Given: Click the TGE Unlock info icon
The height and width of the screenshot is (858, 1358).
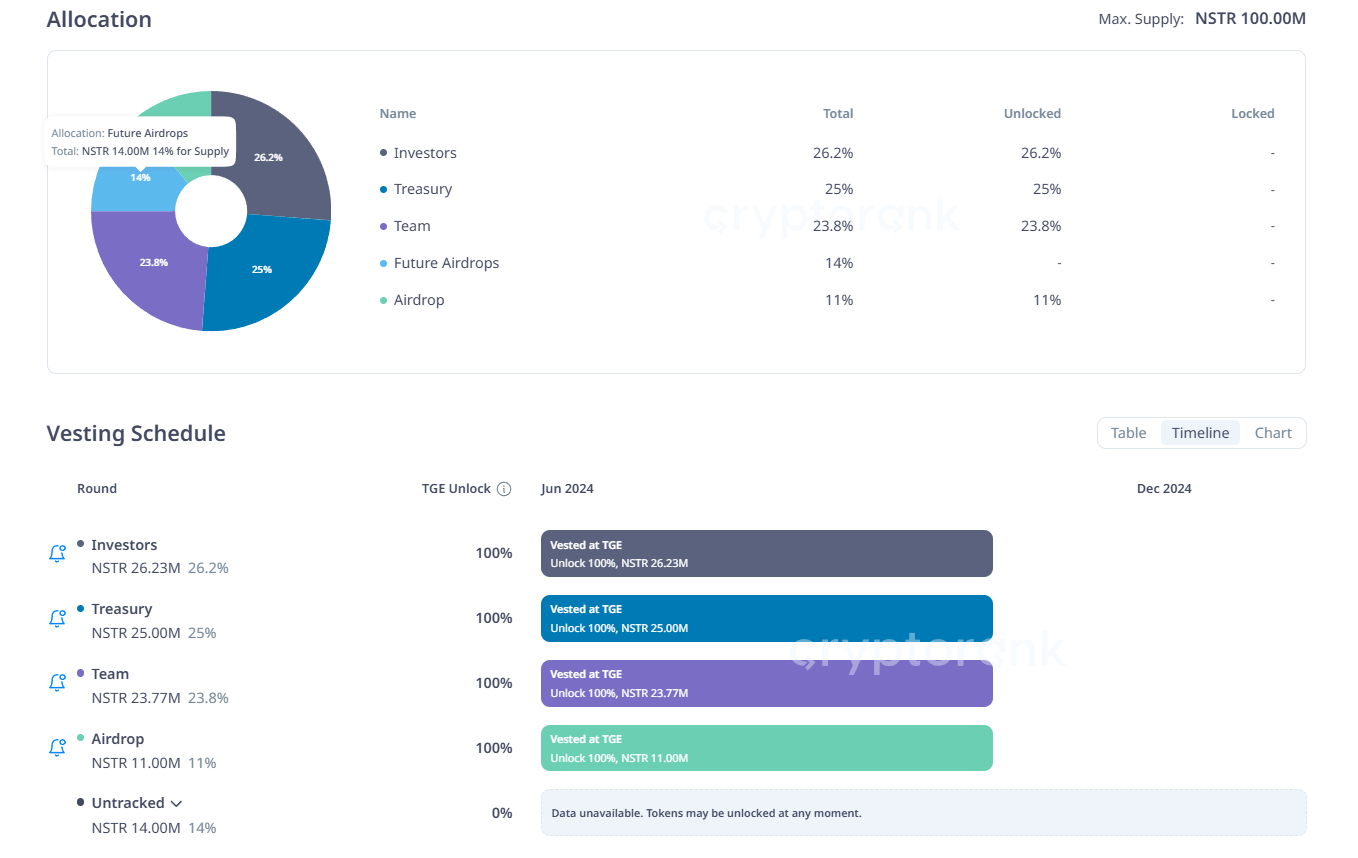Looking at the screenshot, I should [504, 489].
